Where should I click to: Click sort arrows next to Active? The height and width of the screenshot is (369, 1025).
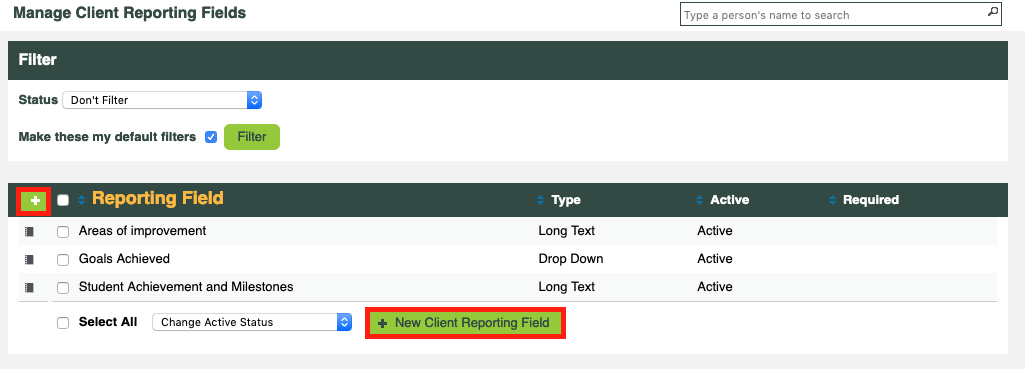click(x=700, y=200)
